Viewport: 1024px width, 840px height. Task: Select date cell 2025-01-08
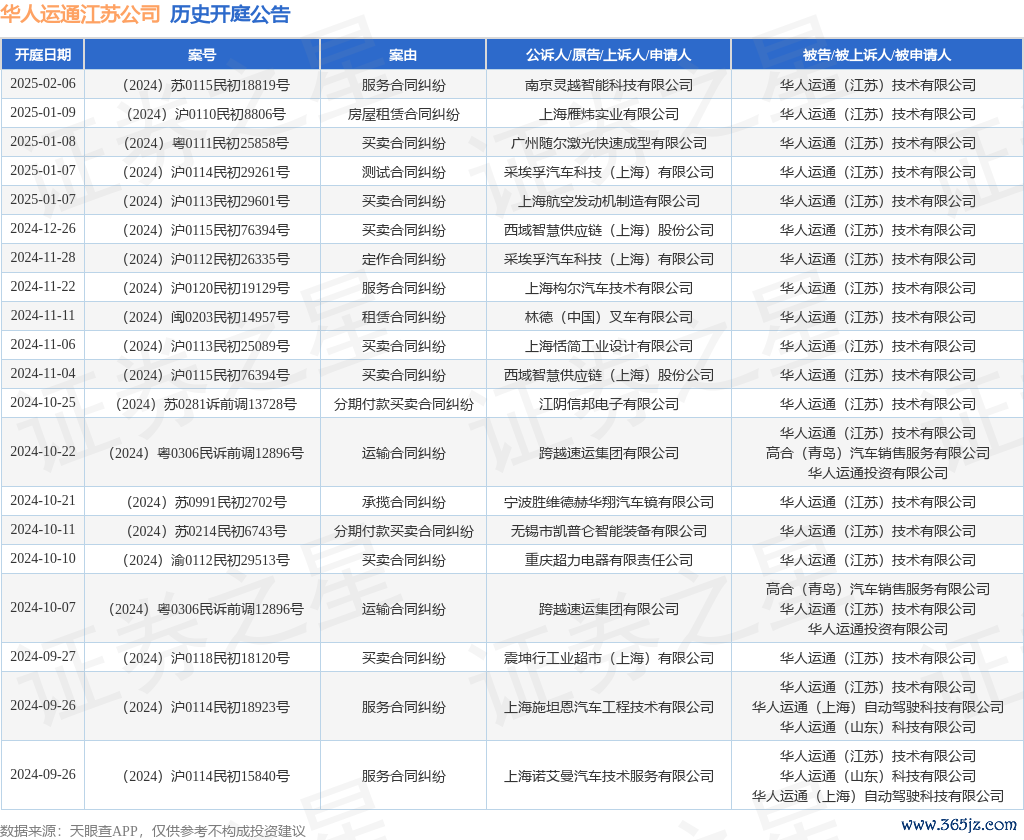click(43, 142)
